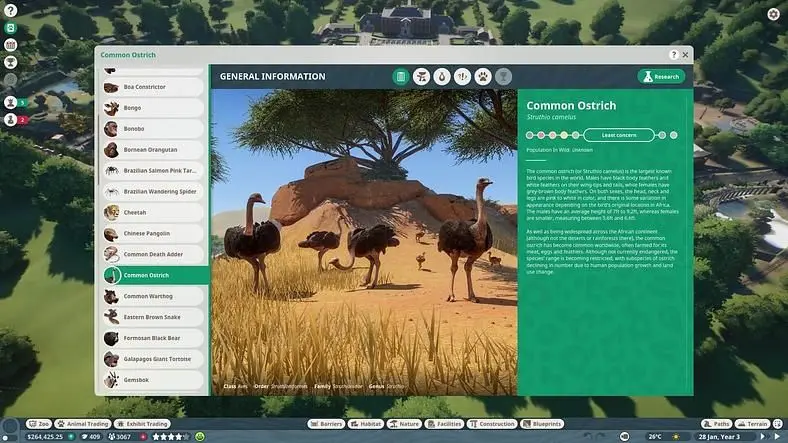Select Eastern Brown Snake entry

[153, 317]
